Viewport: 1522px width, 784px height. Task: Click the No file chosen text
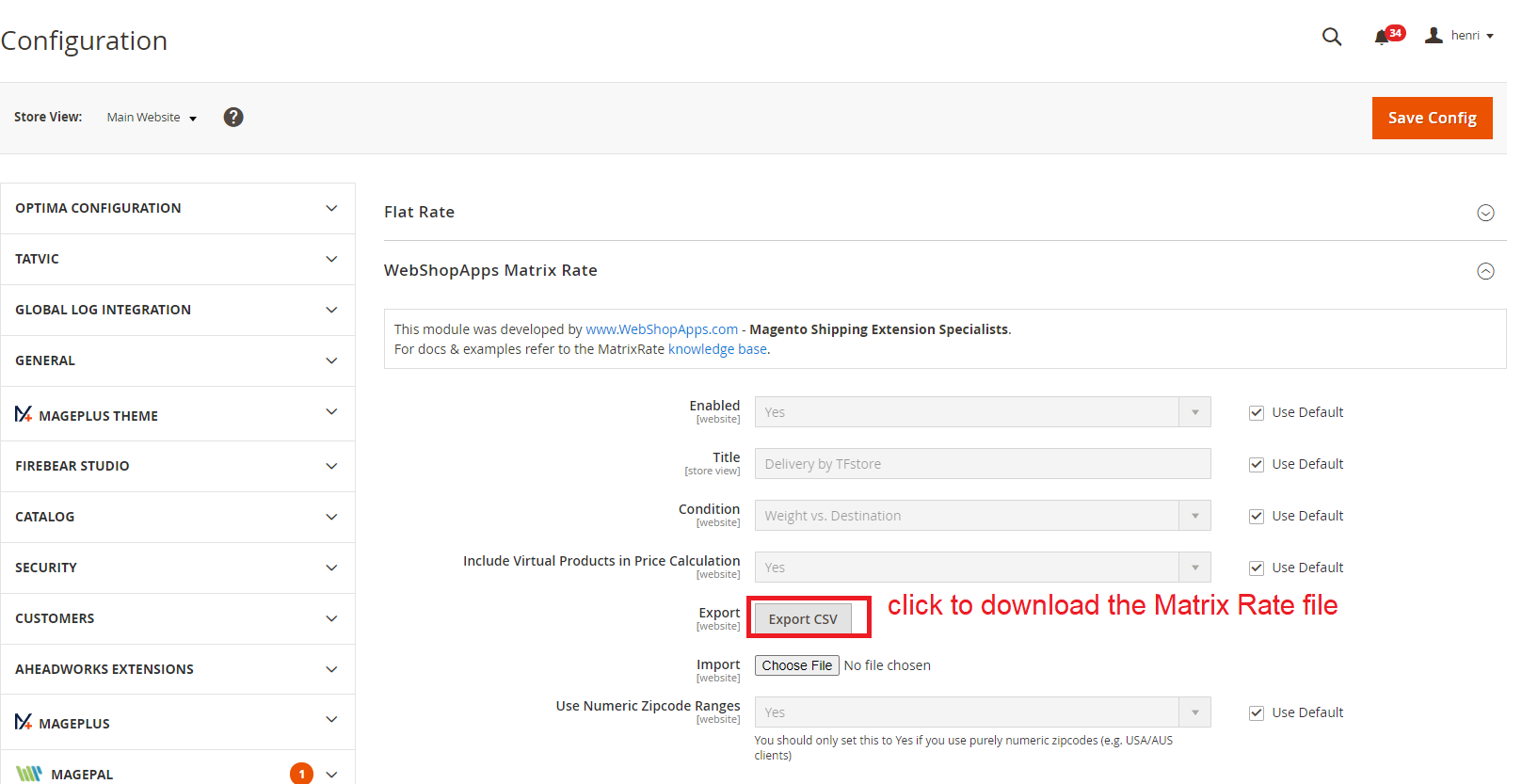tap(887, 665)
